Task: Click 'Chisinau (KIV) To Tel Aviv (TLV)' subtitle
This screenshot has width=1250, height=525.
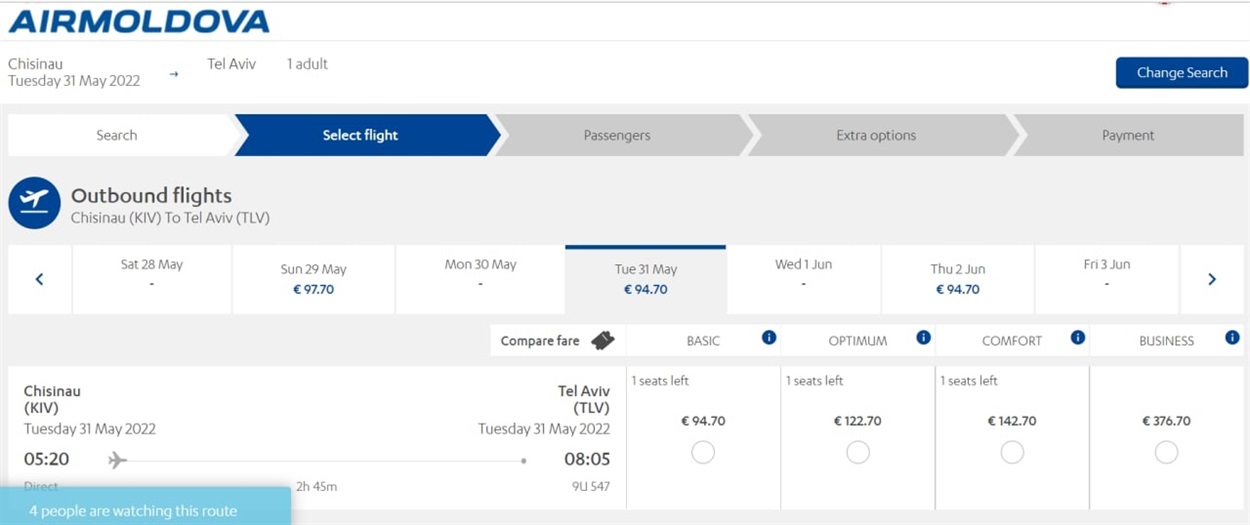Action: click(x=170, y=218)
